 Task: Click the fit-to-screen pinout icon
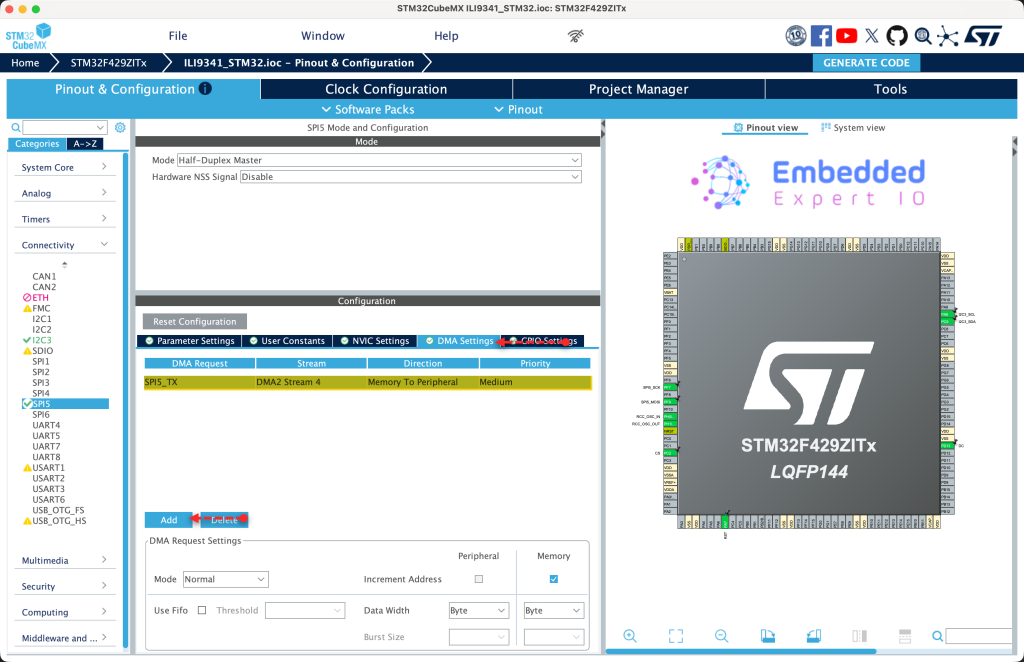[675, 636]
